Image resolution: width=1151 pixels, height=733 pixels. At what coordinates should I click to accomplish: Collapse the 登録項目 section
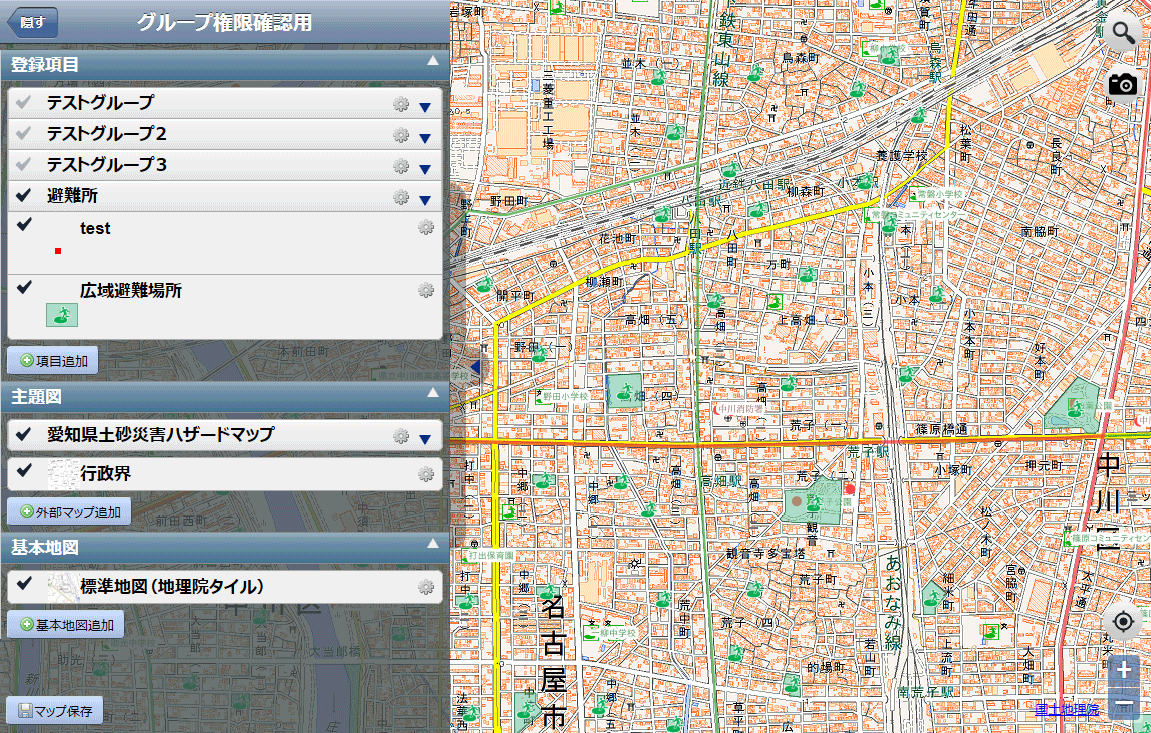[x=432, y=61]
